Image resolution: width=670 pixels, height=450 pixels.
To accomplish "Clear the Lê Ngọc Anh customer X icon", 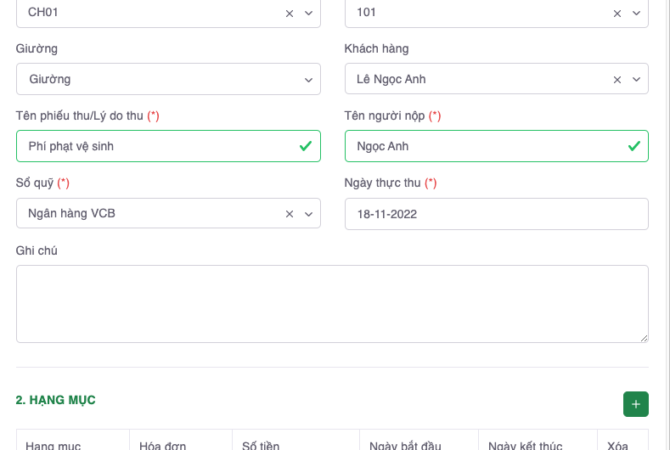I will pos(618,79).
